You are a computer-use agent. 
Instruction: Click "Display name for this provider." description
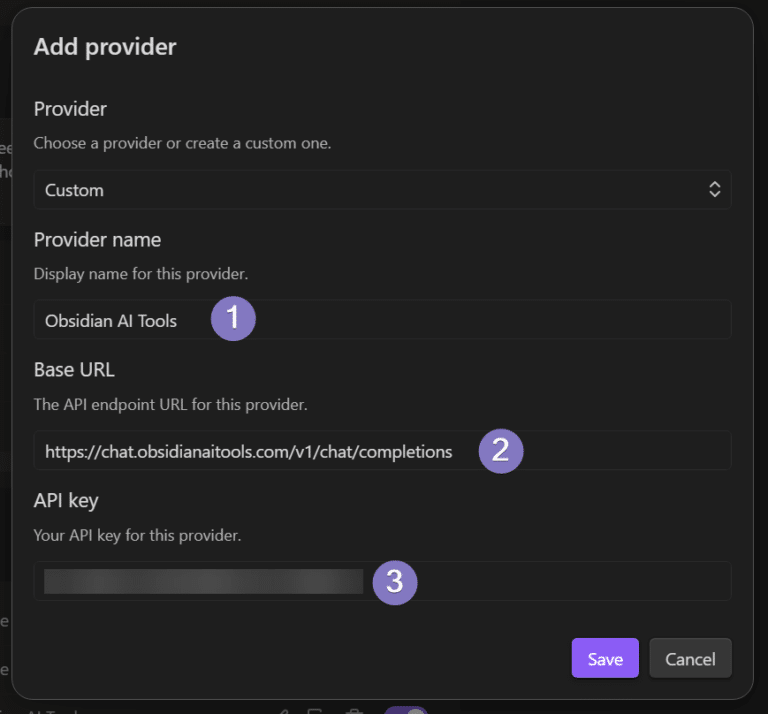141,274
